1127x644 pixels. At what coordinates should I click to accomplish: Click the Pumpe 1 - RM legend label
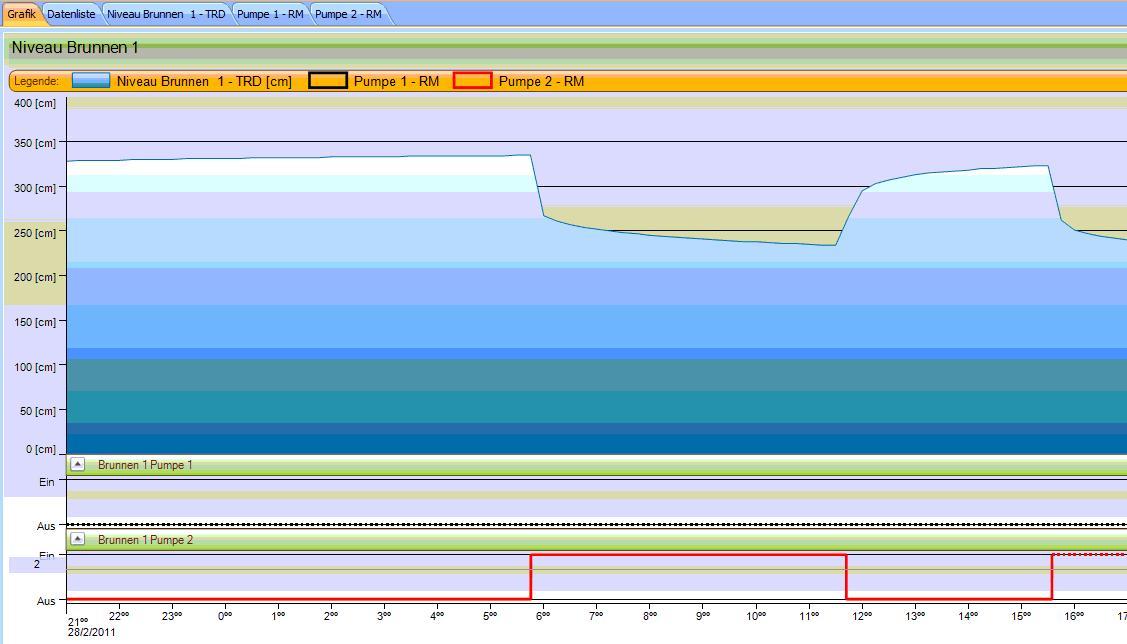point(396,81)
